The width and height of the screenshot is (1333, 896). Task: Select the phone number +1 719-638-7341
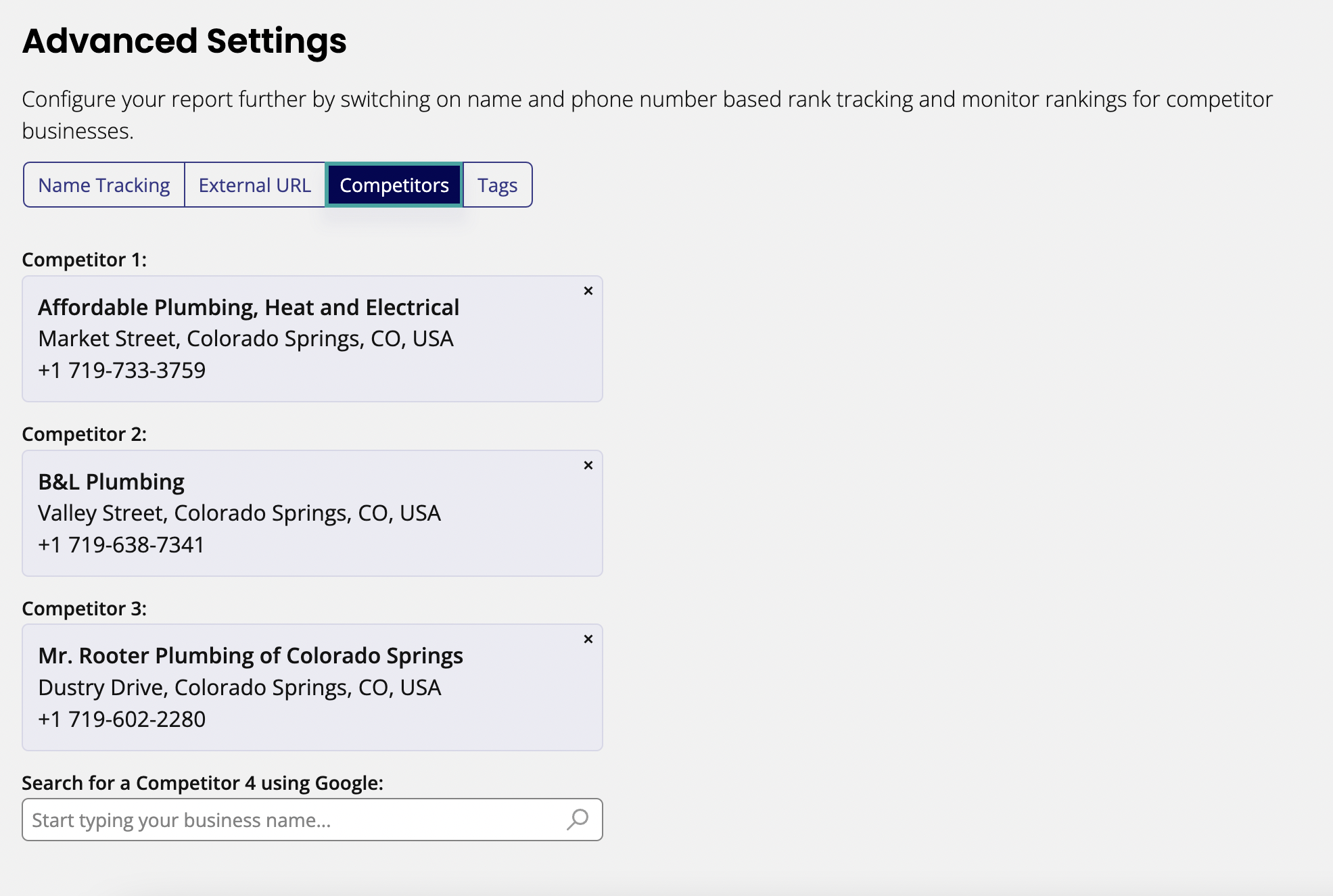click(122, 544)
